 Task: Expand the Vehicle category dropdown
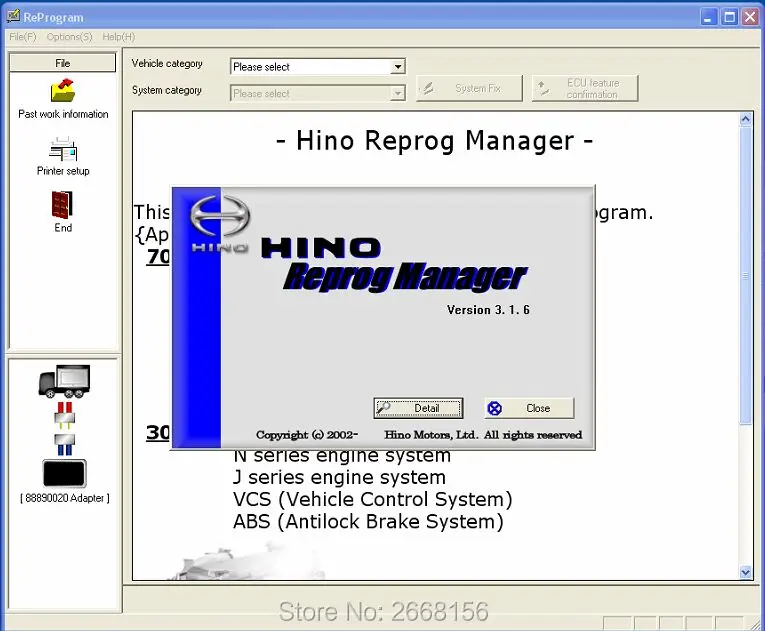click(x=398, y=66)
